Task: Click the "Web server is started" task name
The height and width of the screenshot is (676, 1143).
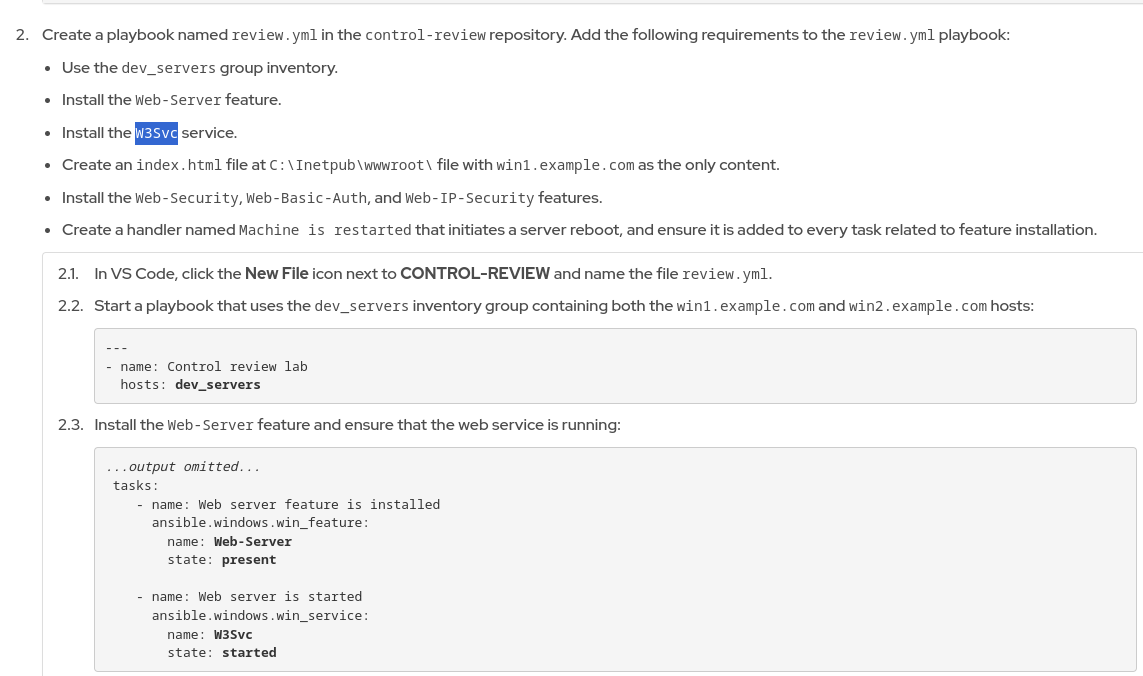Action: click(x=279, y=597)
